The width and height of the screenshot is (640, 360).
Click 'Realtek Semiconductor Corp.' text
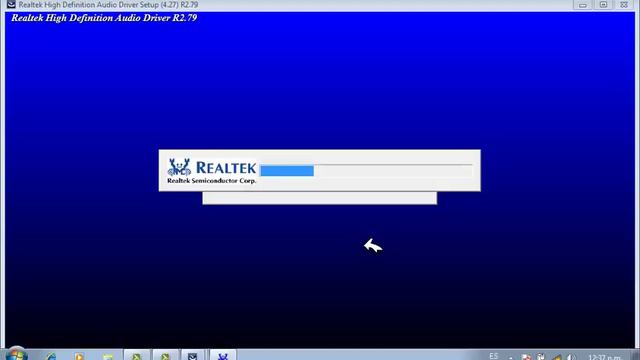point(211,180)
